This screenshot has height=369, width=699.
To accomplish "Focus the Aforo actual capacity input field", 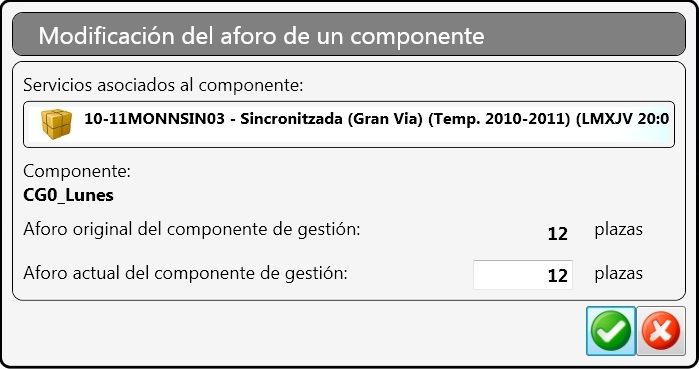I will [523, 275].
